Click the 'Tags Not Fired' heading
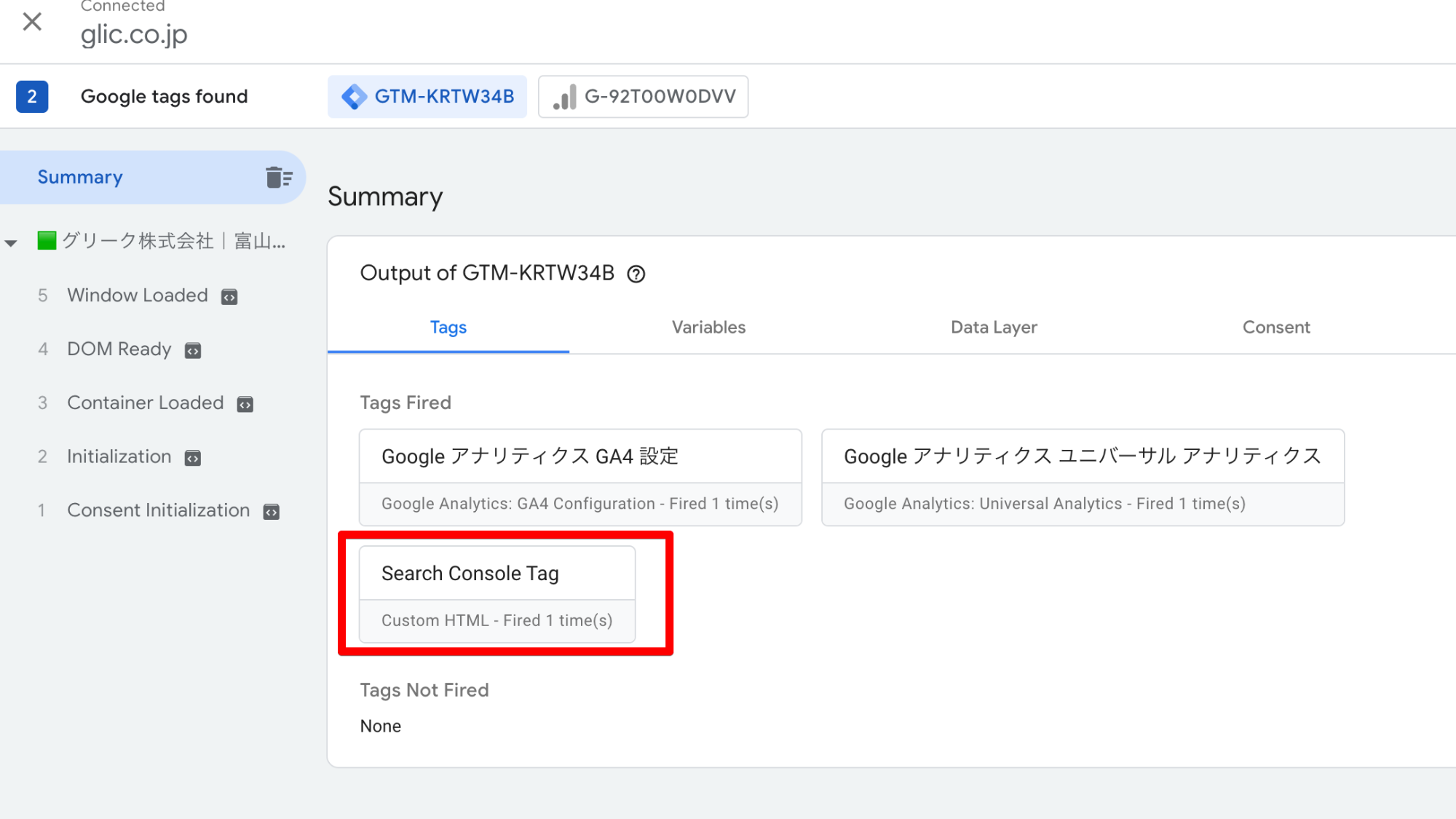Viewport: 1456px width, 819px height. [424, 690]
